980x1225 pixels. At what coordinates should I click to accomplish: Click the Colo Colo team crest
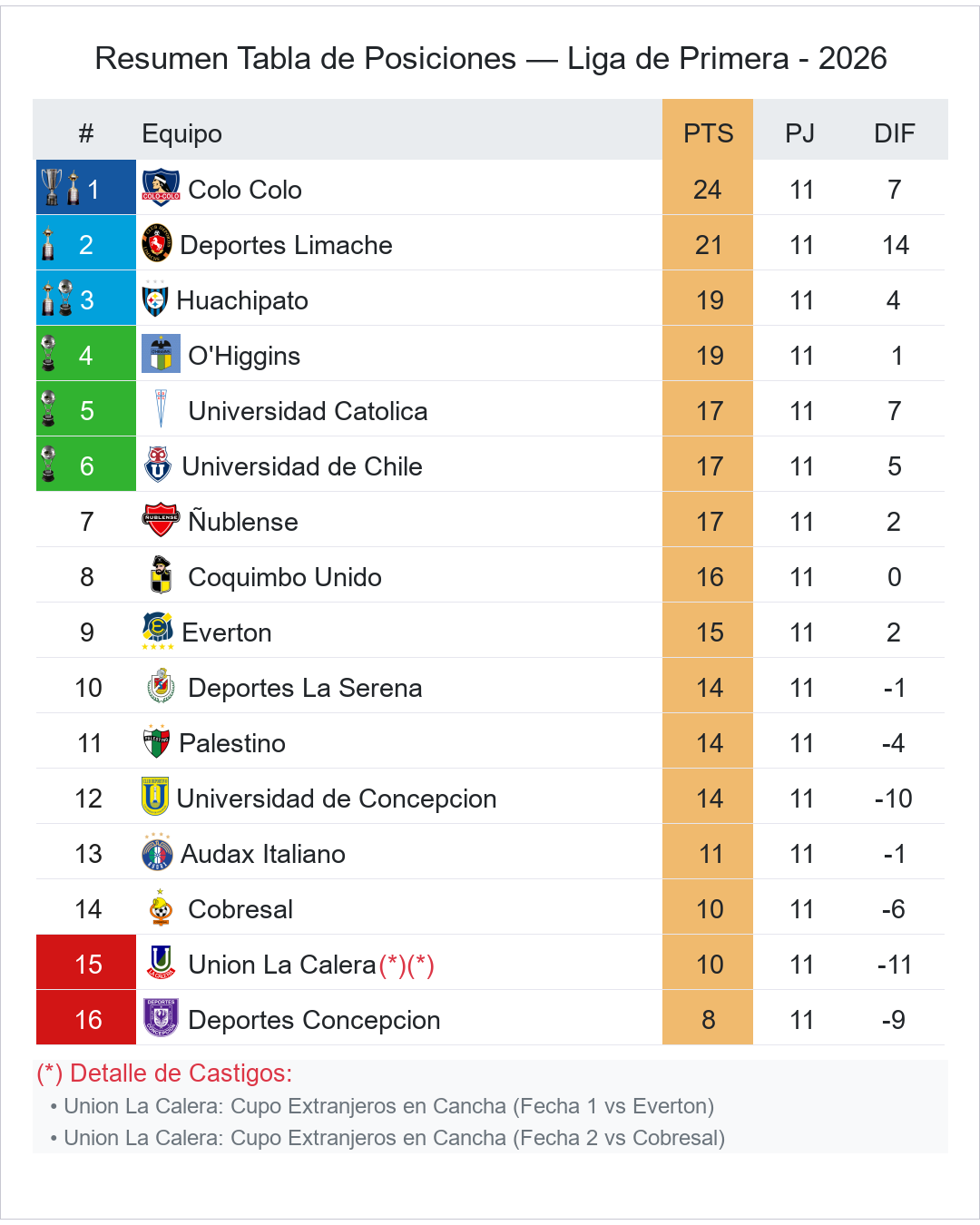[x=161, y=188]
